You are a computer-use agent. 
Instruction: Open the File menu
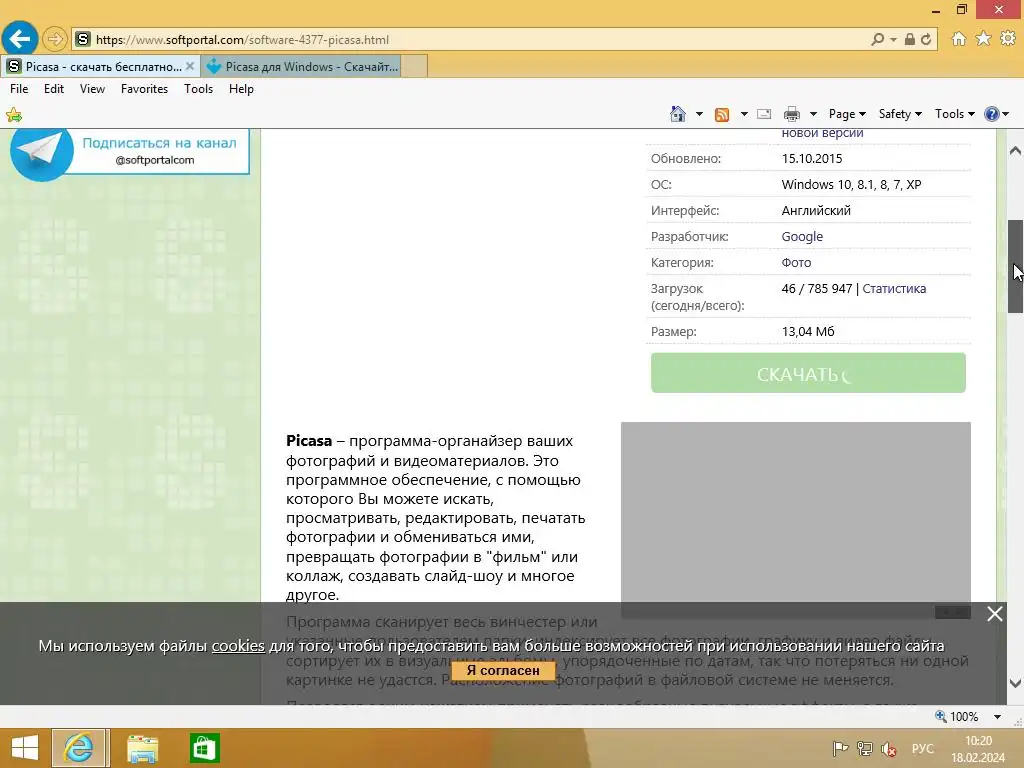click(x=19, y=89)
